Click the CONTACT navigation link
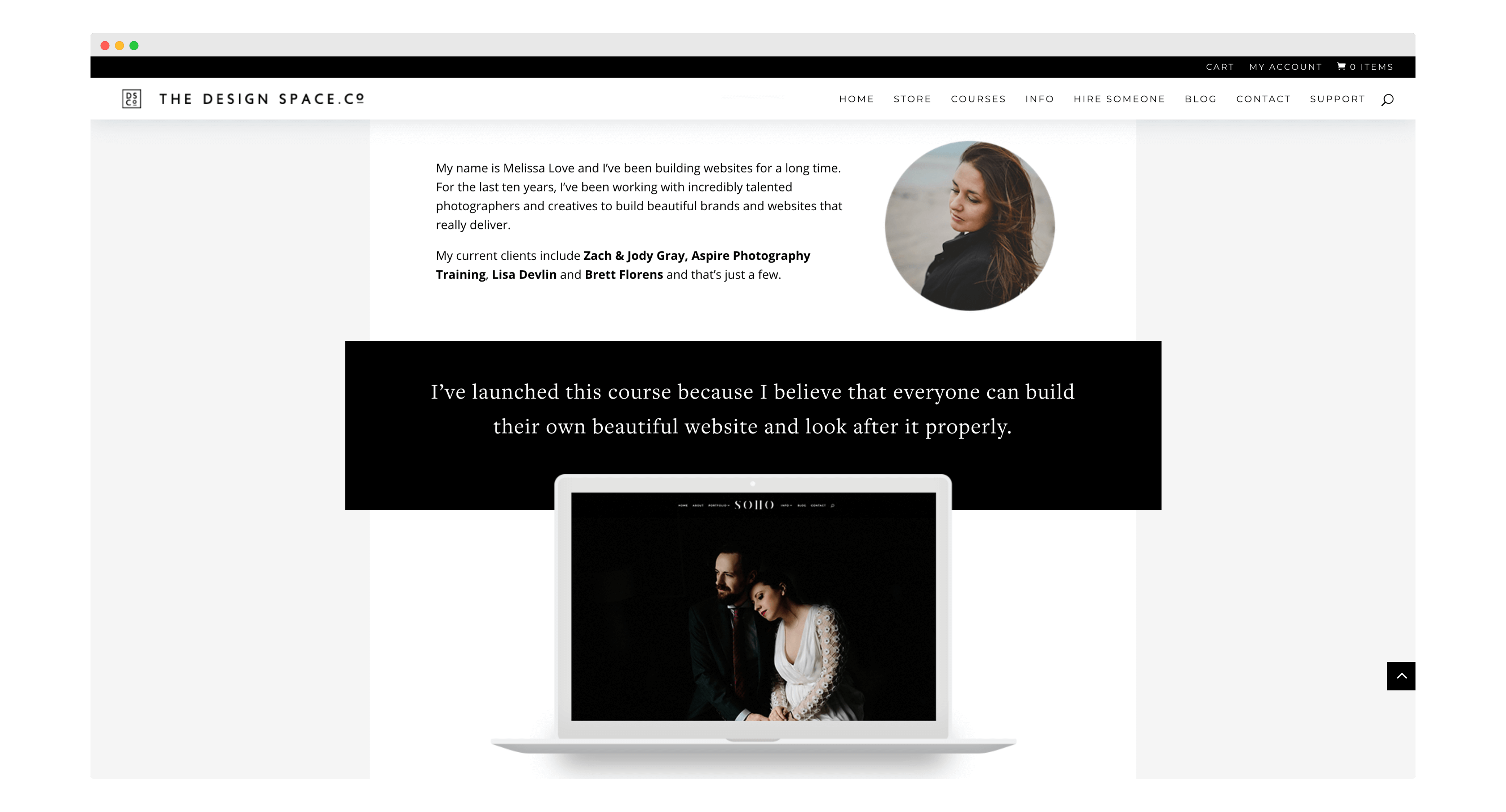The image size is (1506, 812). coord(1263,98)
